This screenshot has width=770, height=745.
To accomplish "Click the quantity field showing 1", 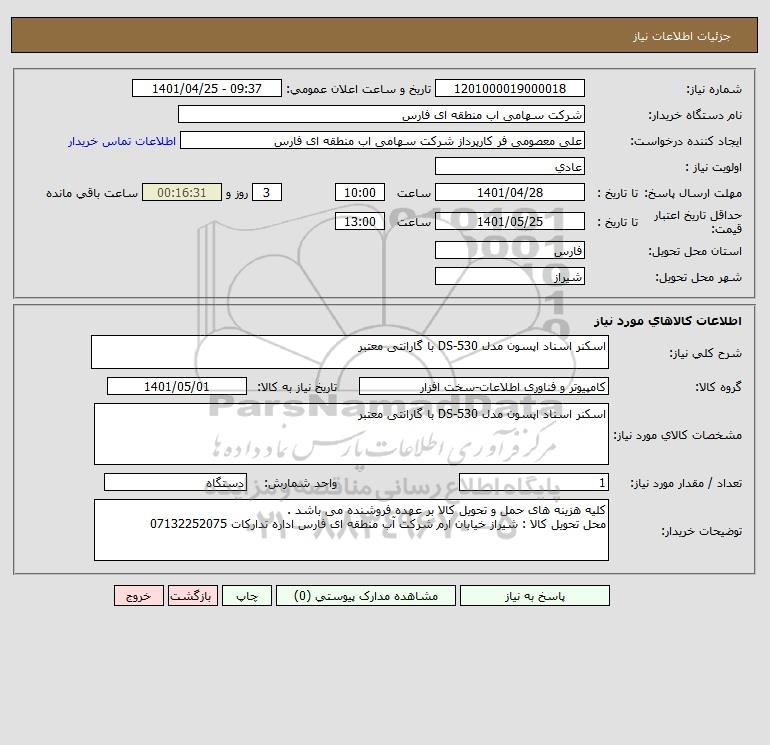I will pyautogui.click(x=534, y=482).
